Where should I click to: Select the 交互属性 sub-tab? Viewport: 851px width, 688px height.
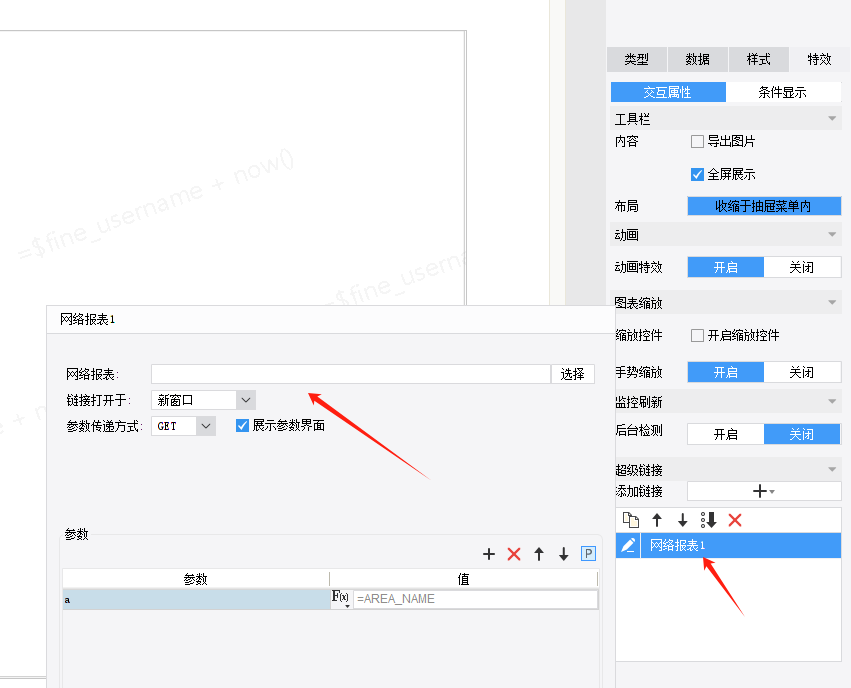point(668,92)
